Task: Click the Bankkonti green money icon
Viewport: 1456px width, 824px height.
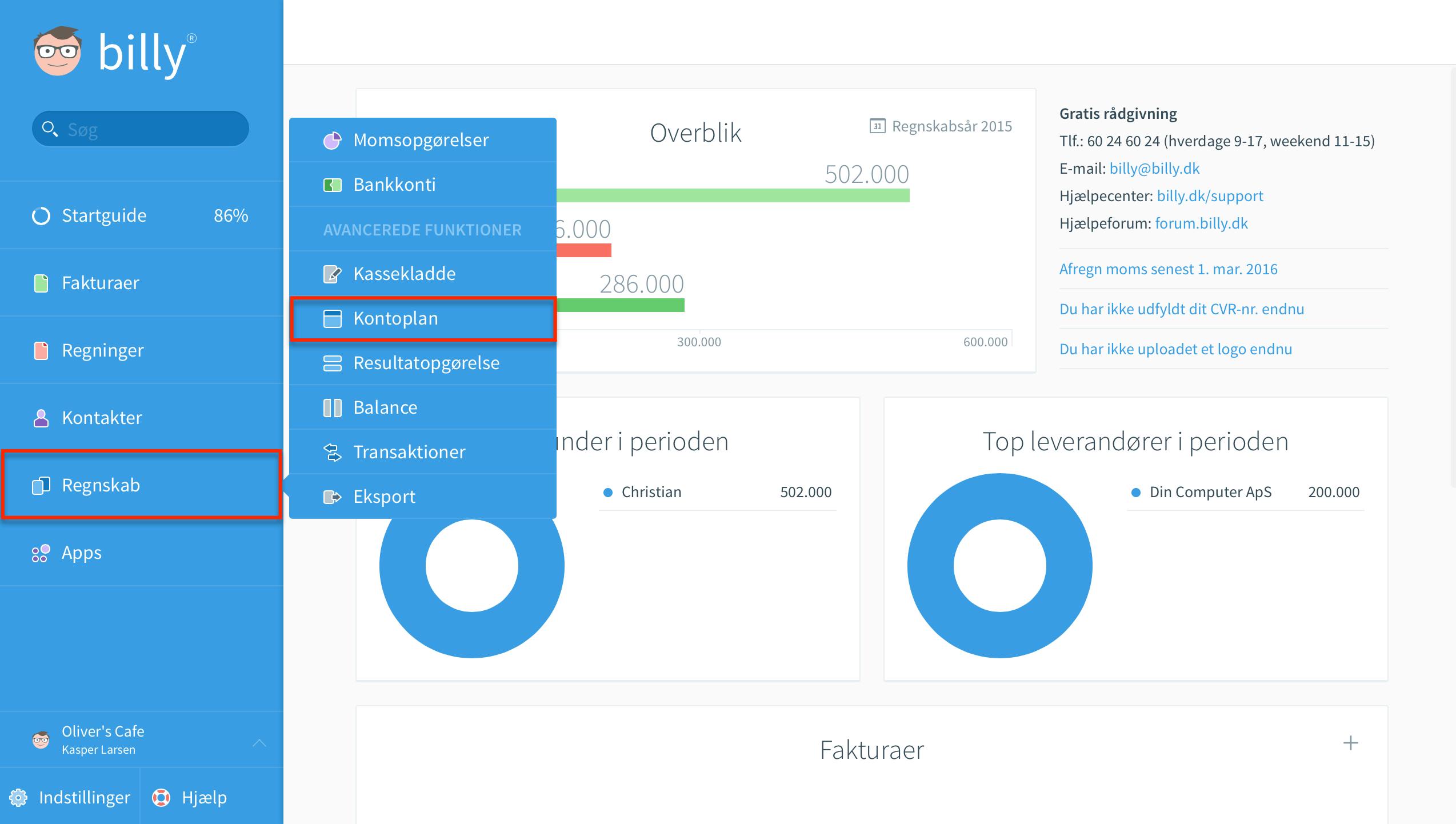Action: (x=333, y=185)
